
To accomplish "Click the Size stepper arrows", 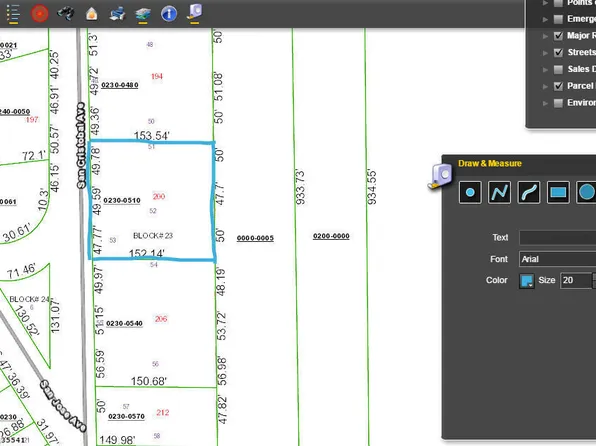I will [x=594, y=281].
